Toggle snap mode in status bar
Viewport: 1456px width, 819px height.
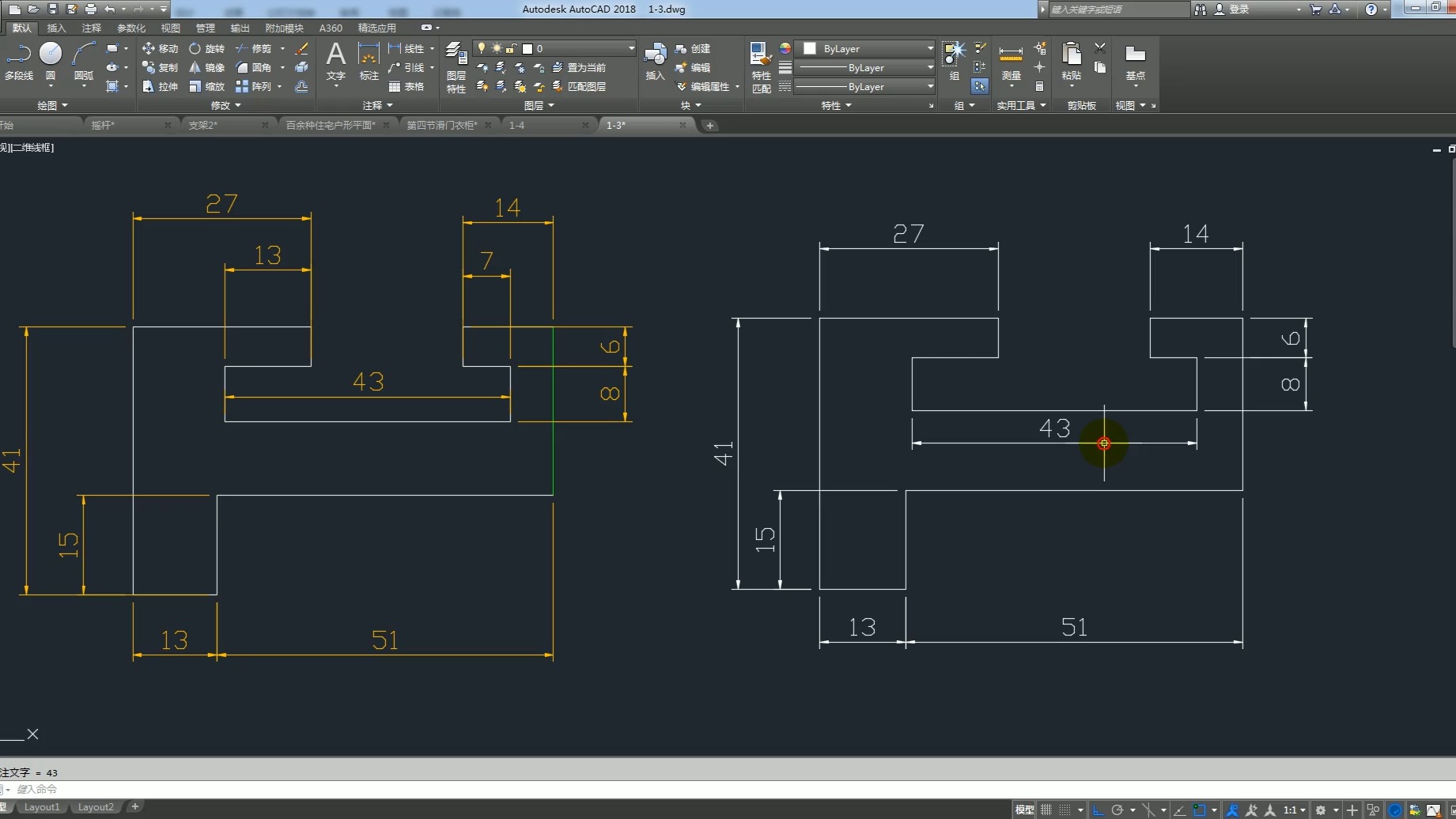coord(1065,810)
